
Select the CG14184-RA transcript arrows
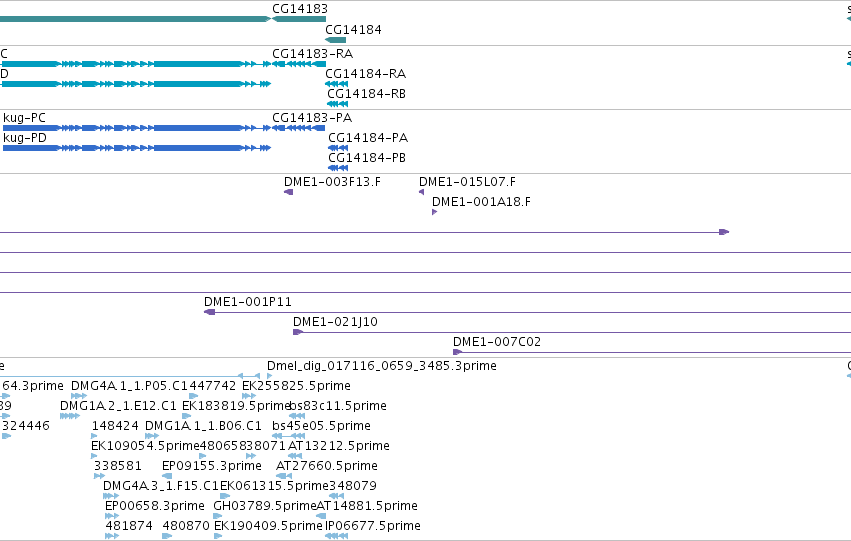(336, 84)
